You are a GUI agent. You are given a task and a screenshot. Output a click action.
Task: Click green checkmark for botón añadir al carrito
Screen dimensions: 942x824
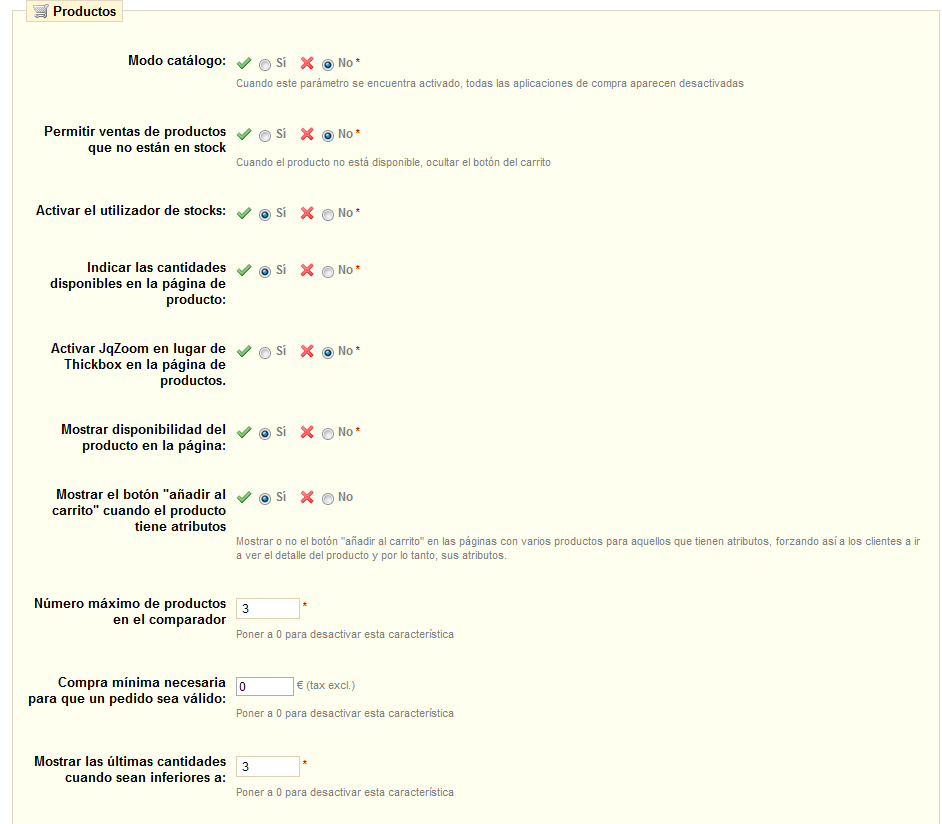pyautogui.click(x=244, y=497)
